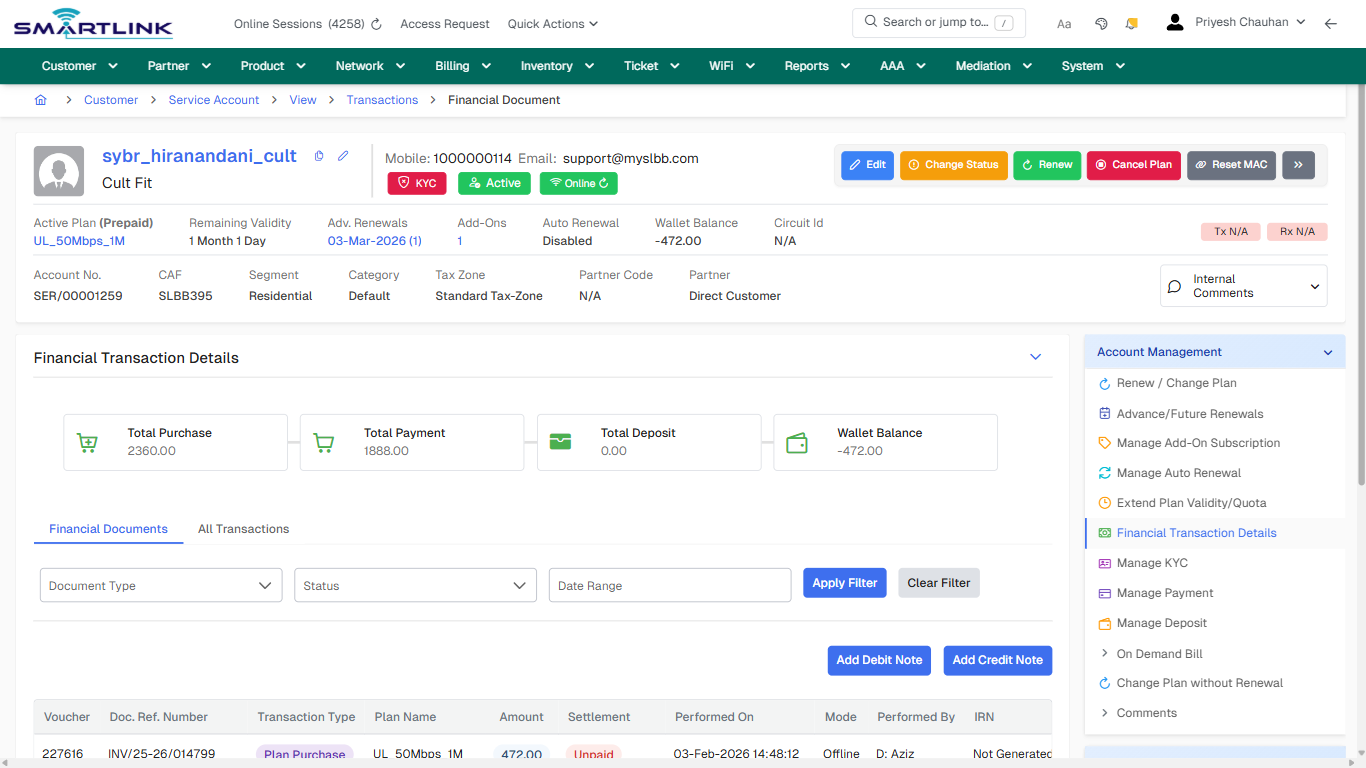Click the theme palette icon
This screenshot has width=1366, height=768.
(x=1101, y=22)
